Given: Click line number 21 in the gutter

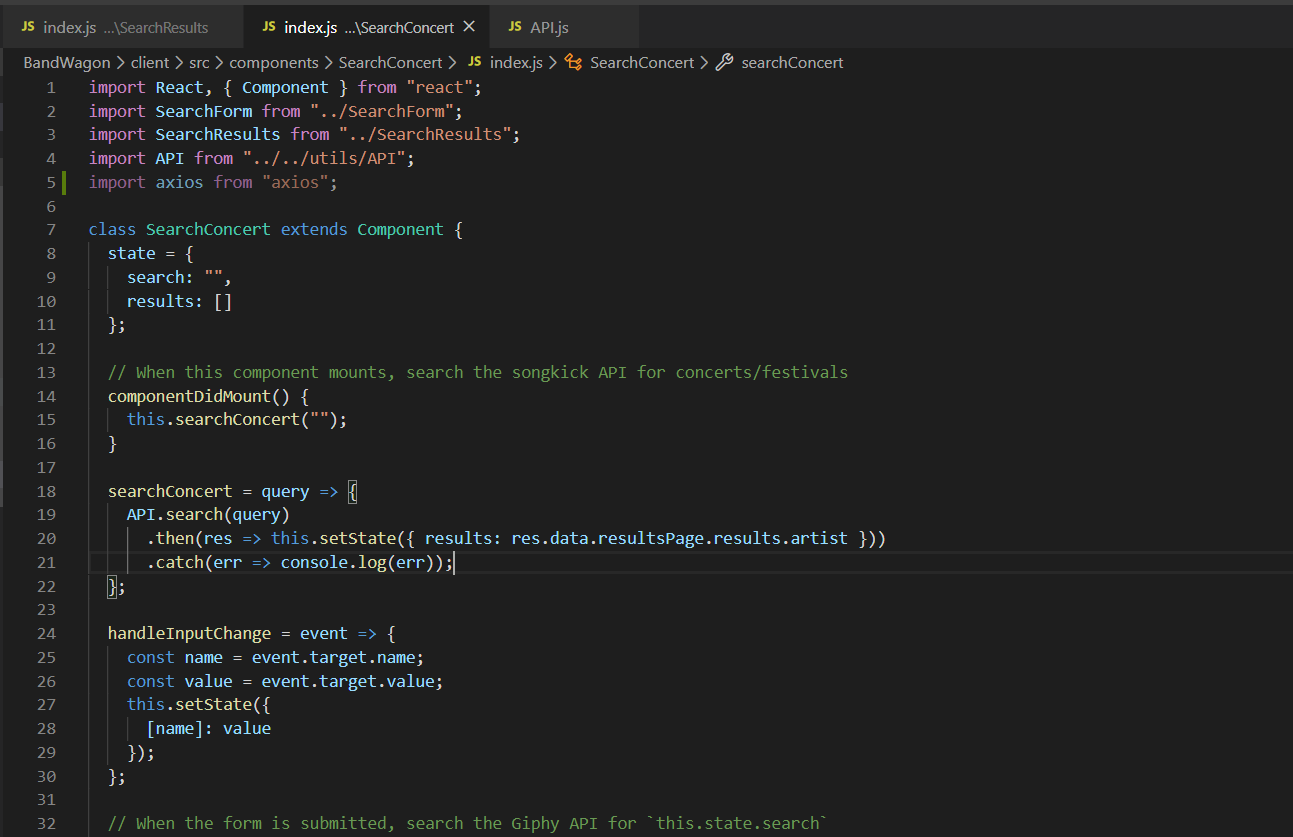Looking at the screenshot, I should [46, 562].
